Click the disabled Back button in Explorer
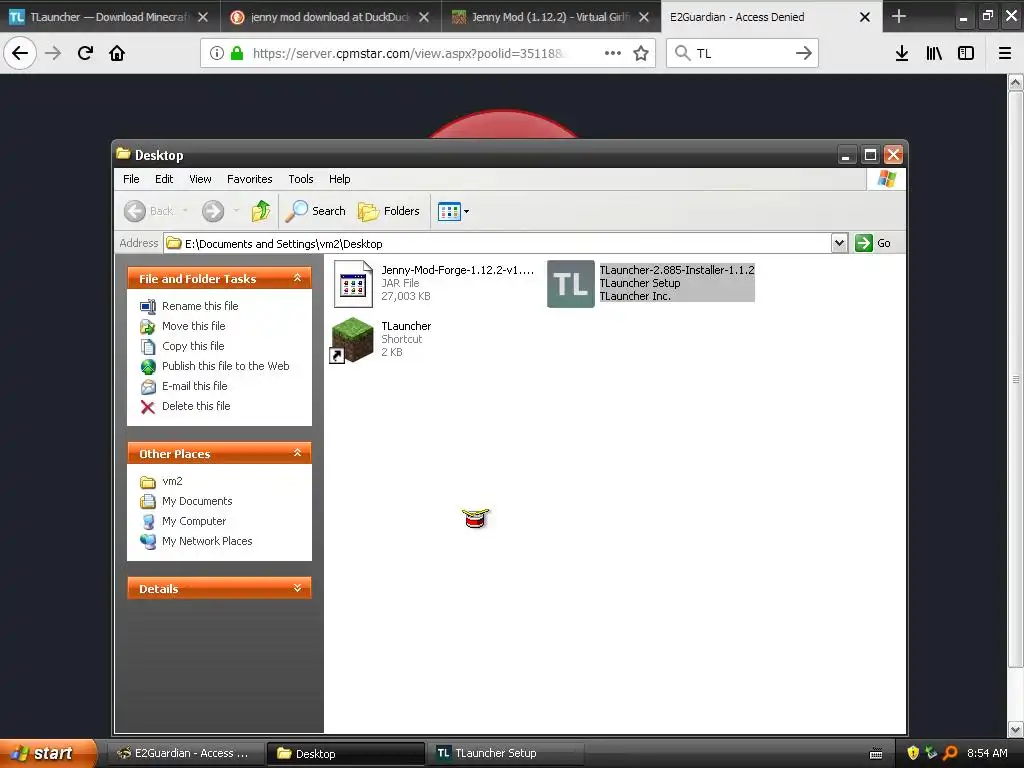Screen dimensions: 1024x768 (149, 211)
